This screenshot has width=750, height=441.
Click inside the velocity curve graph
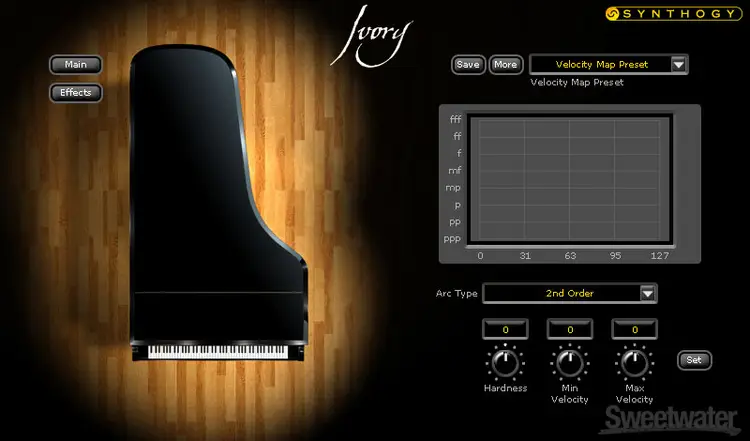570,180
